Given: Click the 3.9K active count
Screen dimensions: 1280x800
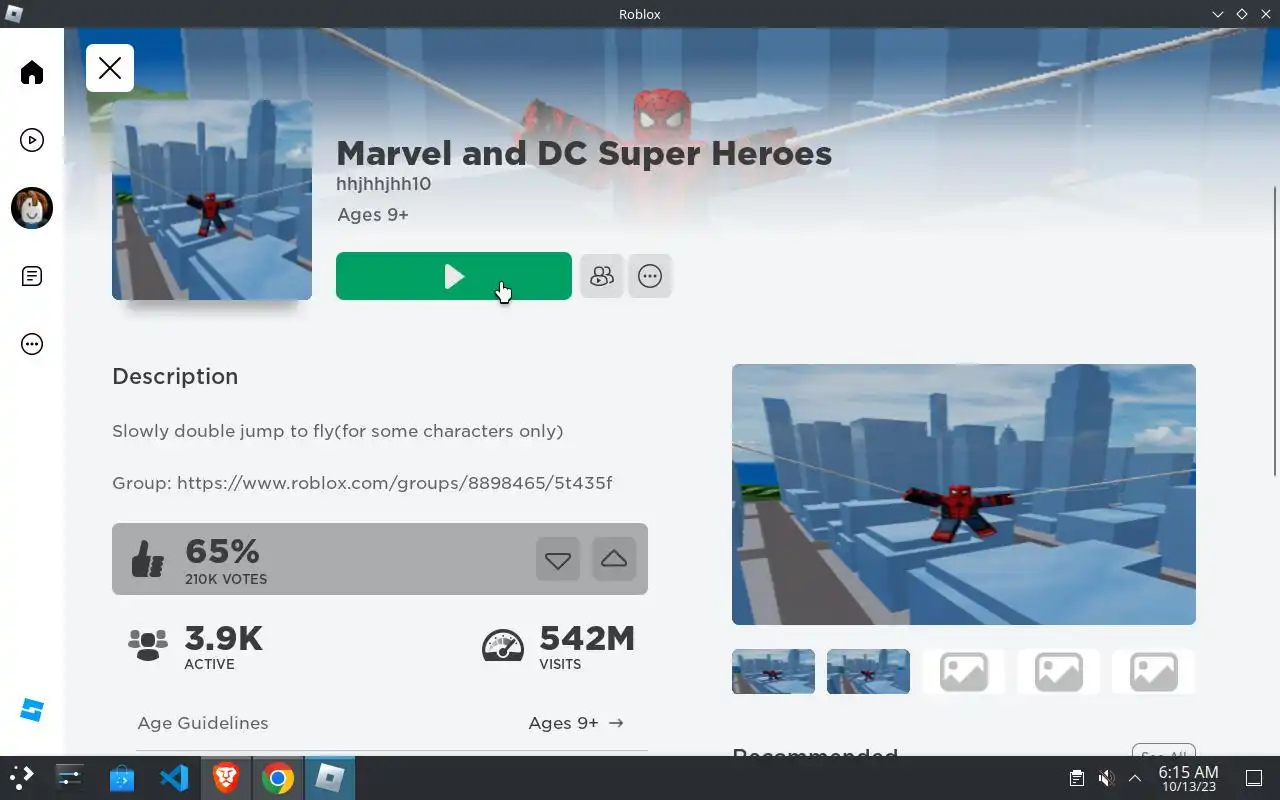Looking at the screenshot, I should click(x=224, y=638).
